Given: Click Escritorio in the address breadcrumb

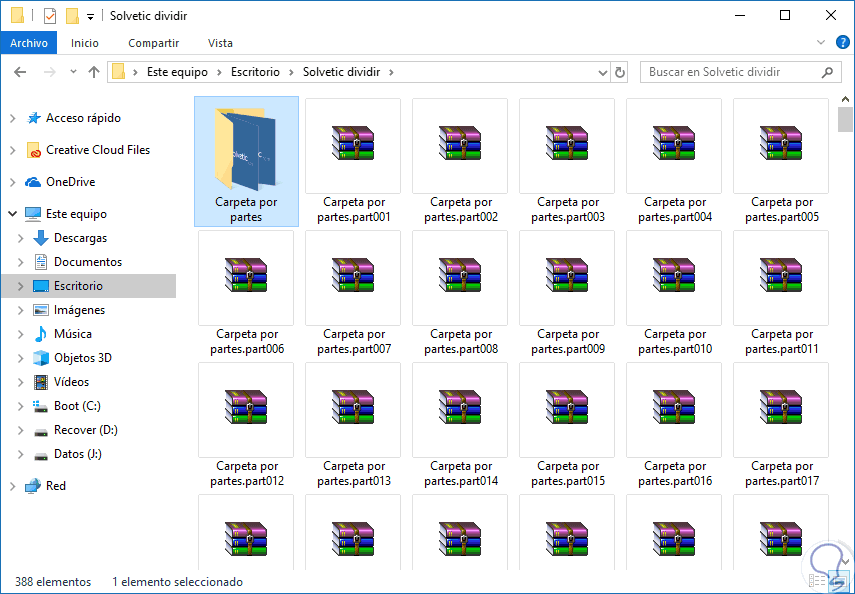Looking at the screenshot, I should tap(255, 72).
